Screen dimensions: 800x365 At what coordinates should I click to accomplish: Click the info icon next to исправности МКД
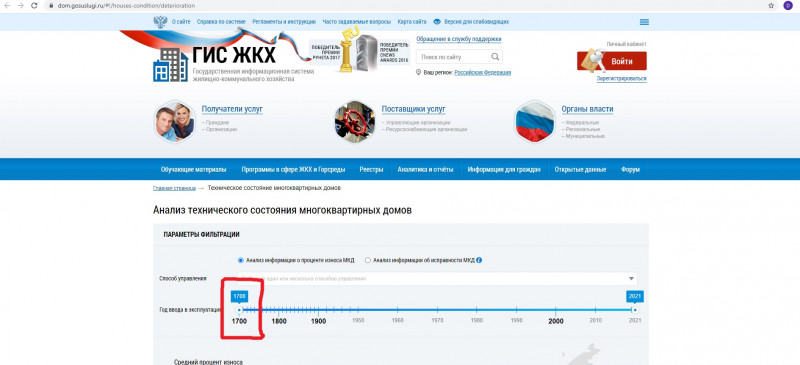479,260
